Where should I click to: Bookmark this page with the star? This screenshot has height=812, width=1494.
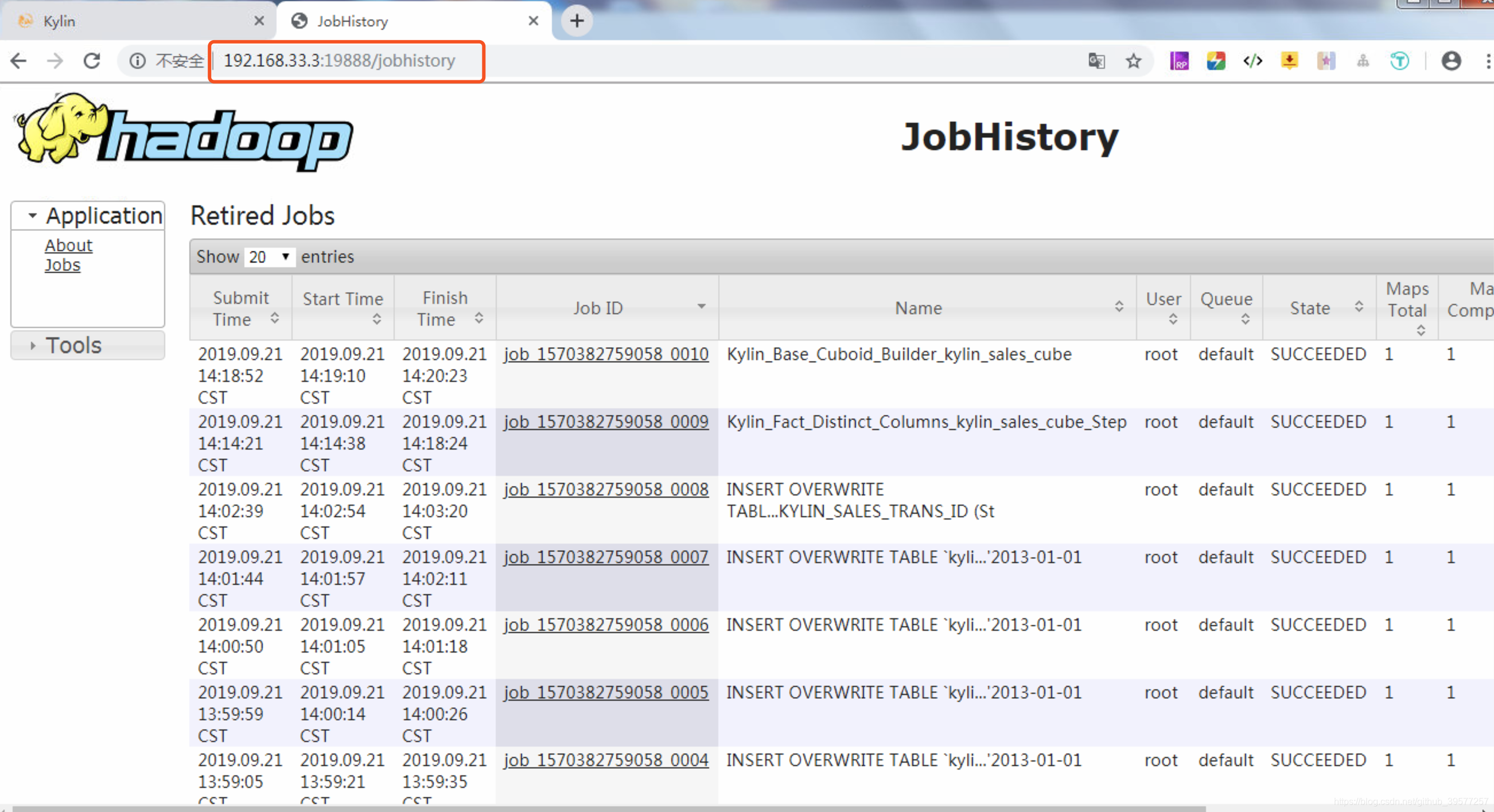point(1133,61)
